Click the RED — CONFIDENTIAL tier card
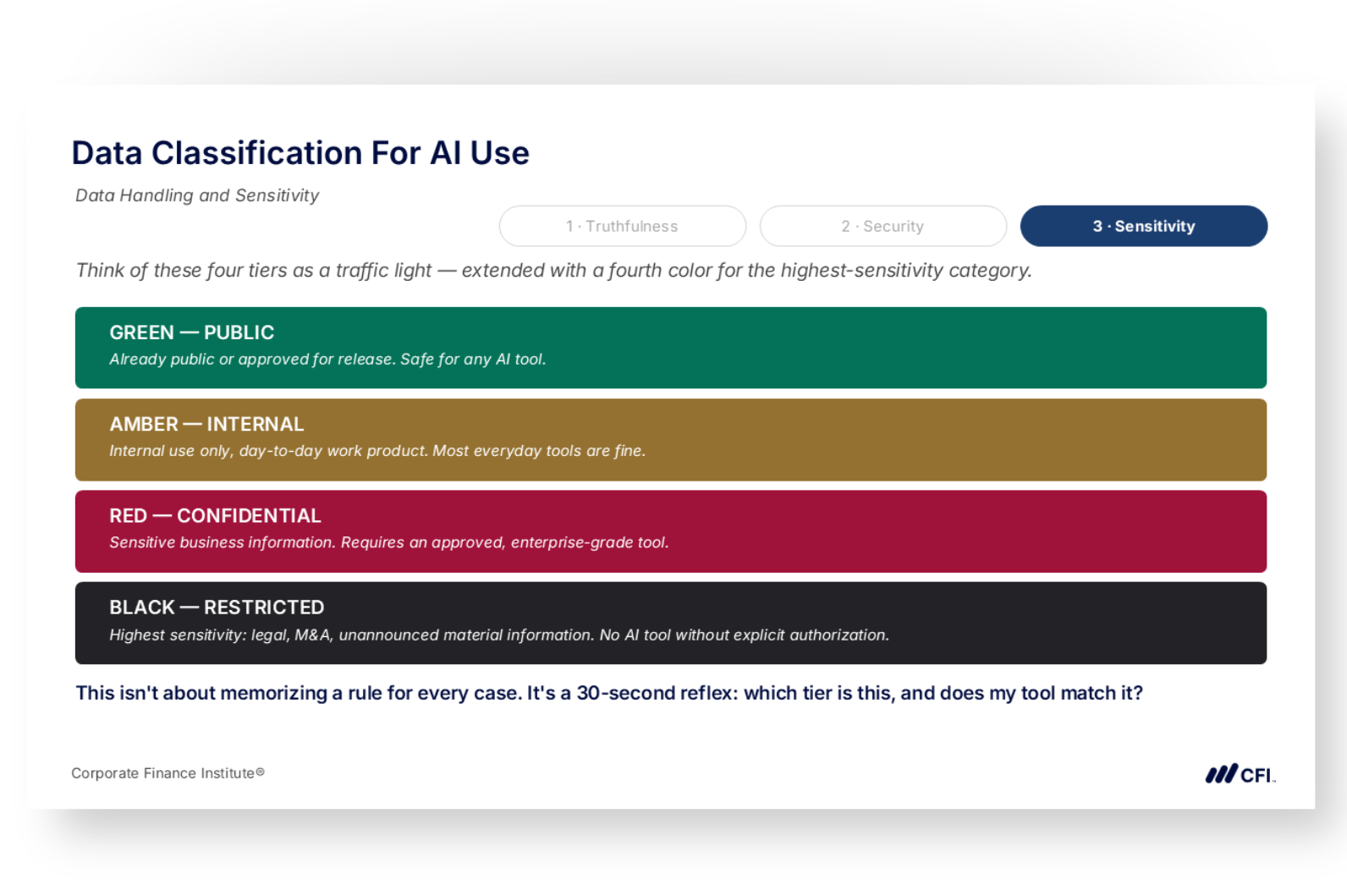 click(x=671, y=531)
